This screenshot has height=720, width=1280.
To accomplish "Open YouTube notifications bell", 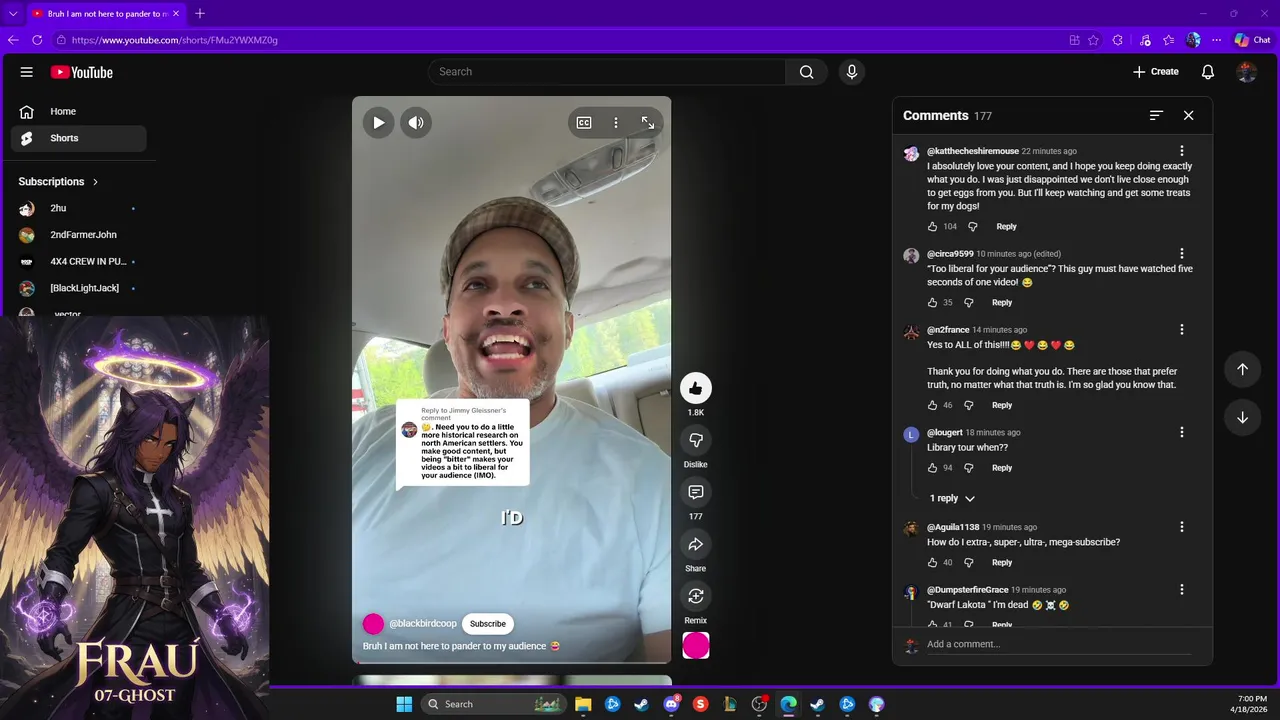I will [1208, 72].
